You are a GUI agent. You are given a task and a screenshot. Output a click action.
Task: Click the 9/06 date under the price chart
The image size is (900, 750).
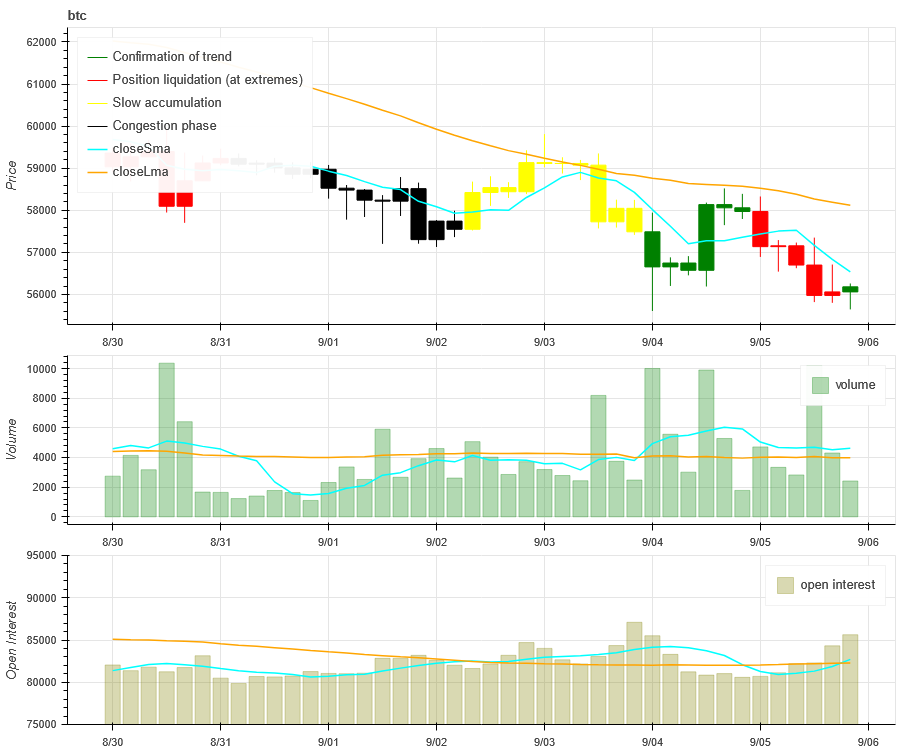[868, 342]
